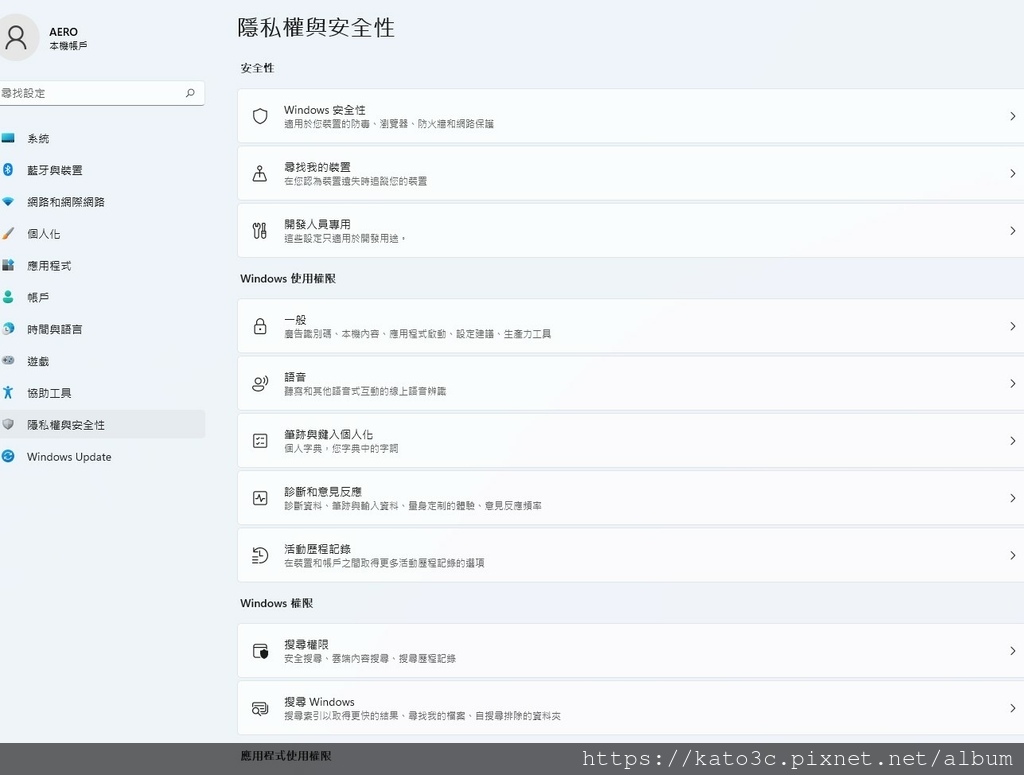Click the shield icon of Windows 安全性
This screenshot has width=1024, height=775.
coord(260,116)
